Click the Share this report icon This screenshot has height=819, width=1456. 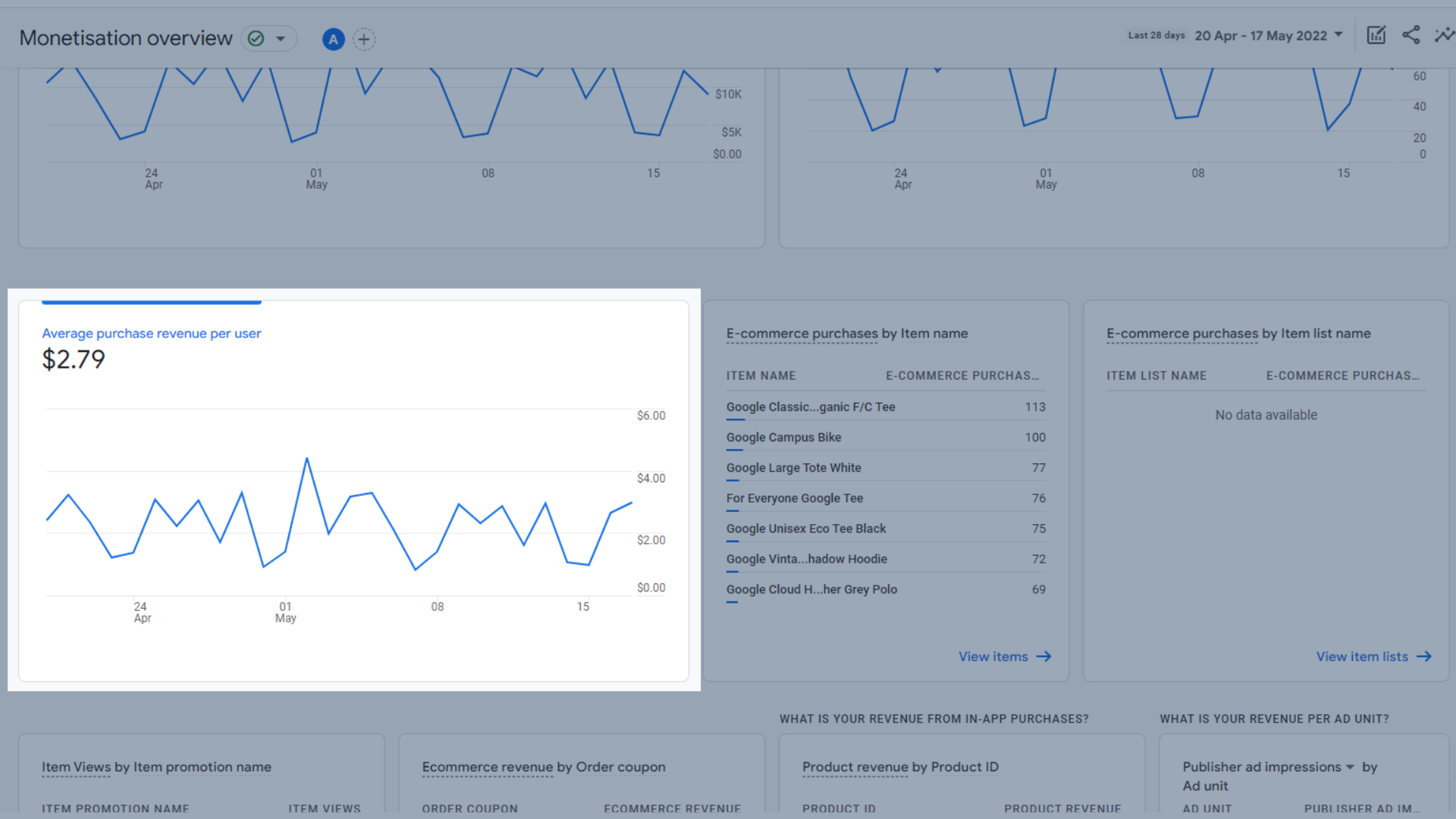point(1410,35)
